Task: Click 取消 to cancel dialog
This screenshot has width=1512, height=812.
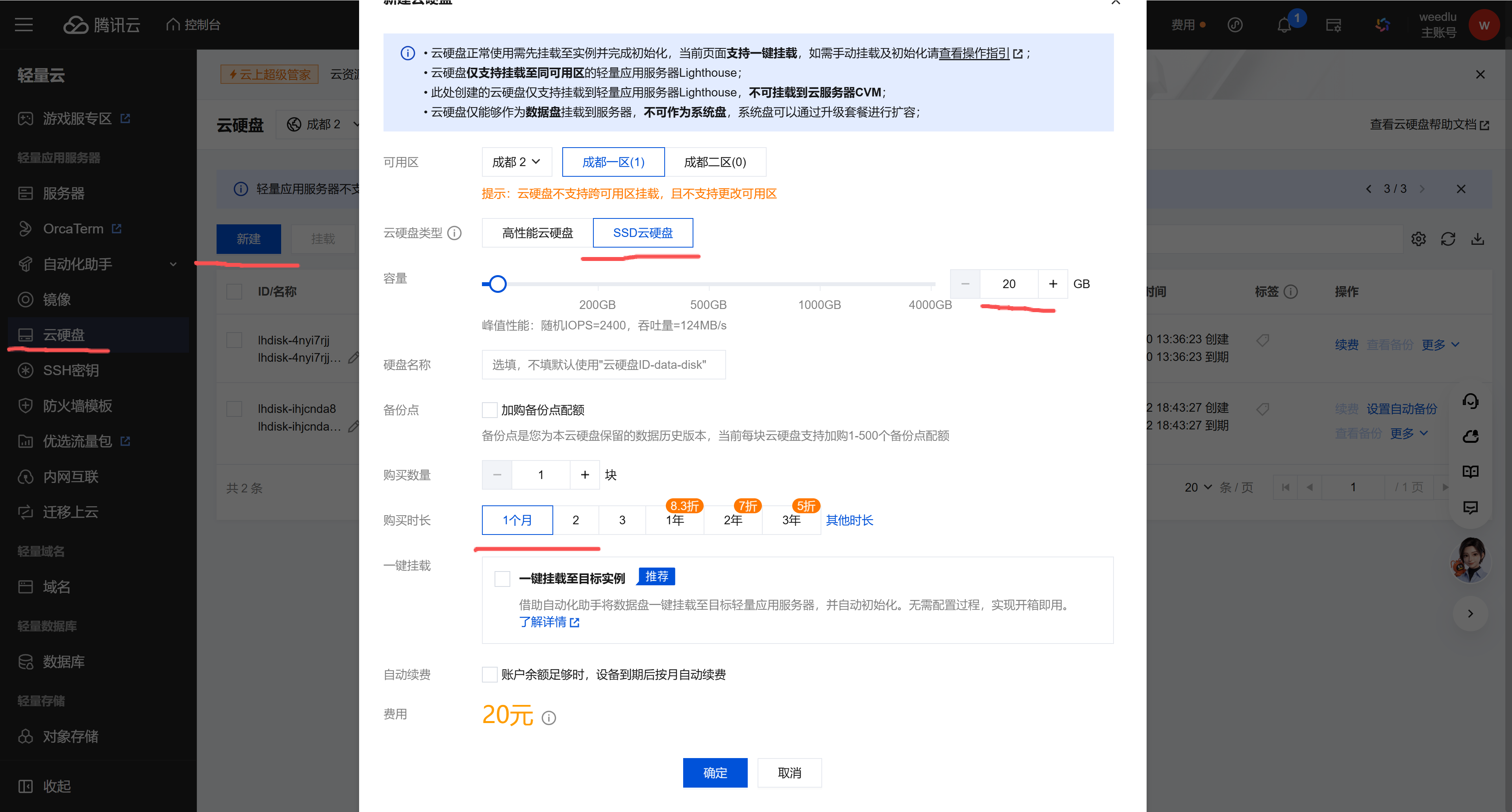Action: pyautogui.click(x=789, y=773)
